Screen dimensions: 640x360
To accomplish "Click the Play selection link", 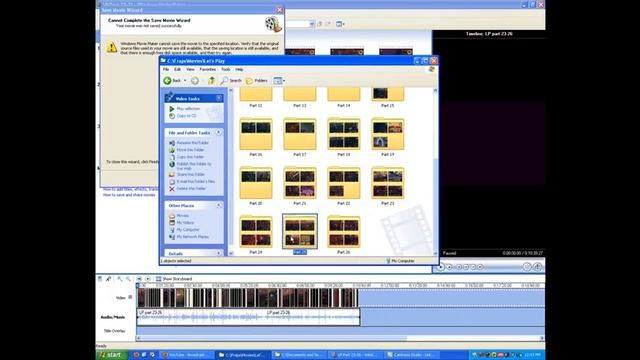I will (x=188, y=109).
